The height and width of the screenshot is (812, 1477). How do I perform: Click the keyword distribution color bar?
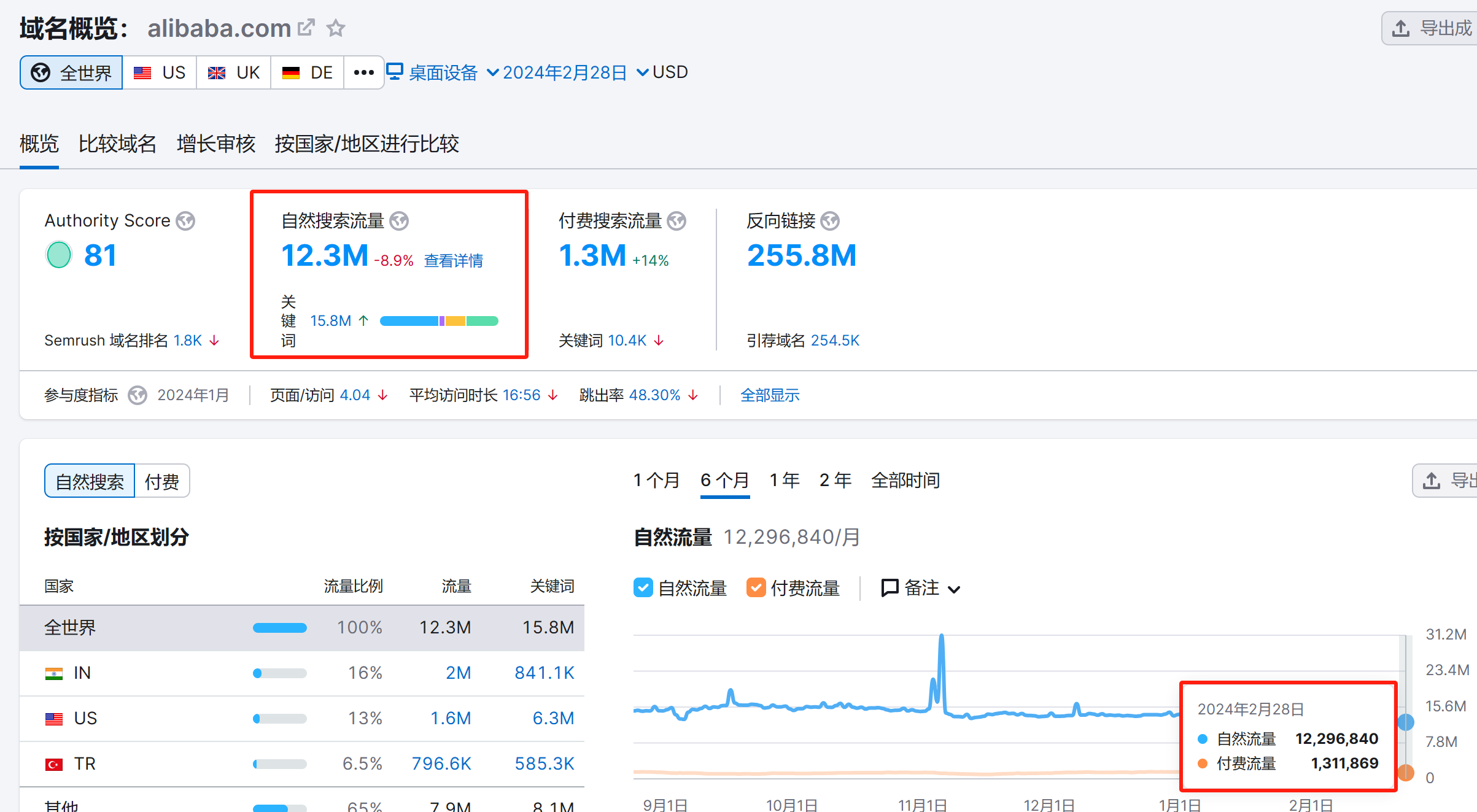tap(438, 321)
